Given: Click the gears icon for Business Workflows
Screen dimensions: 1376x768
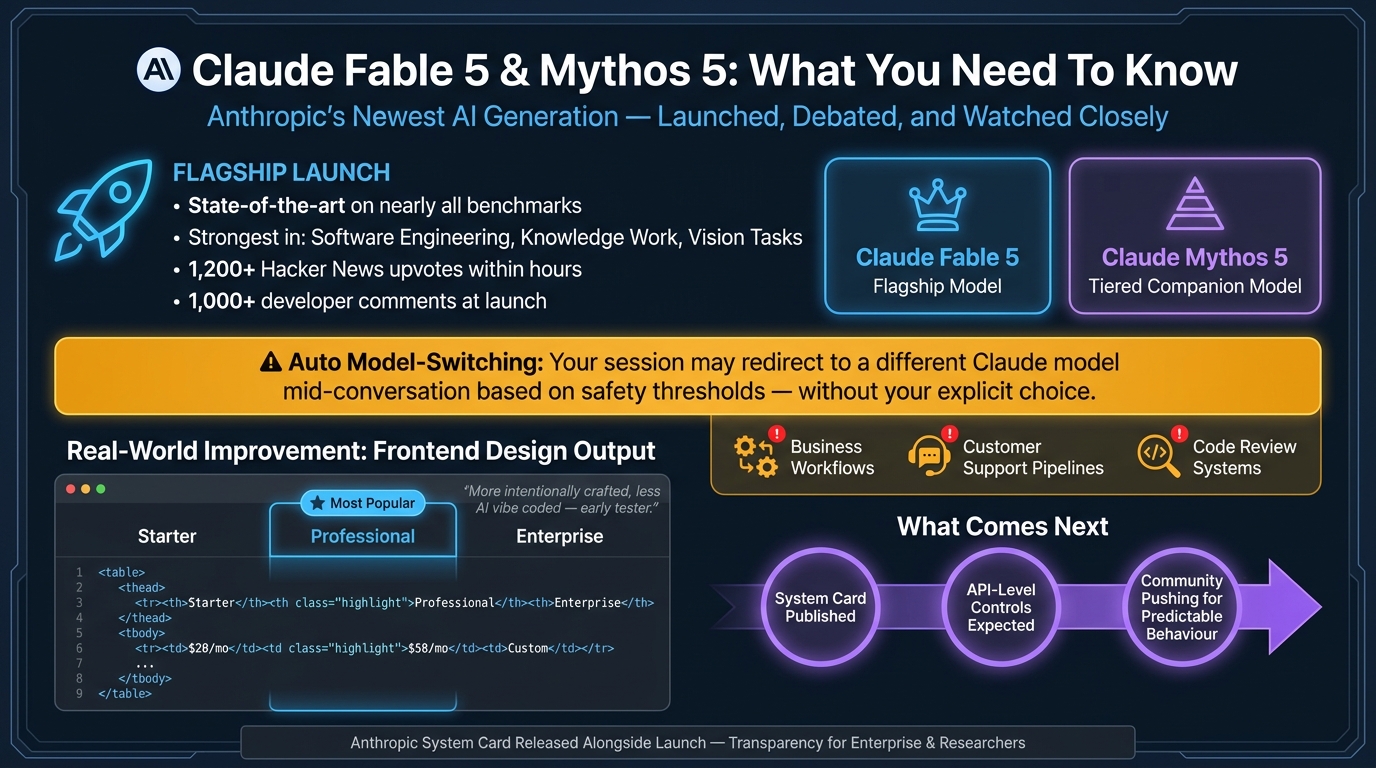Looking at the screenshot, I should click(x=755, y=457).
